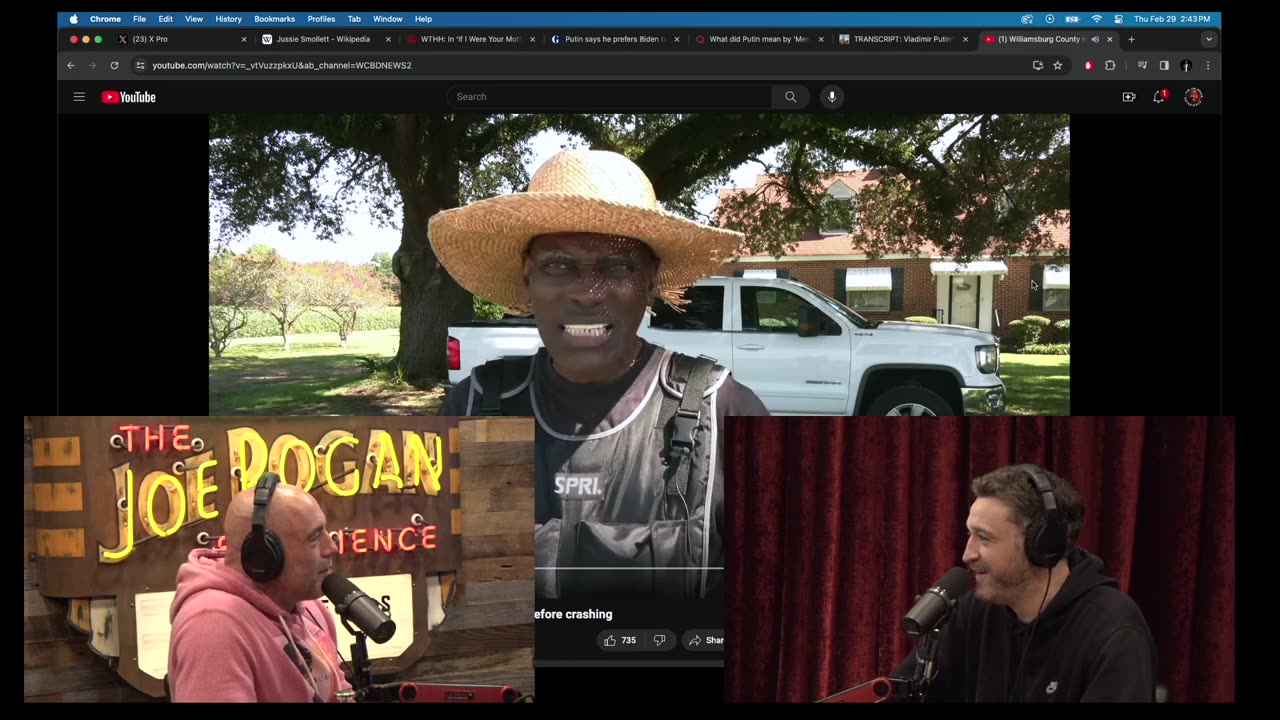This screenshot has height=720, width=1280.
Task: Open a new tab with plus button
Action: 1131,39
